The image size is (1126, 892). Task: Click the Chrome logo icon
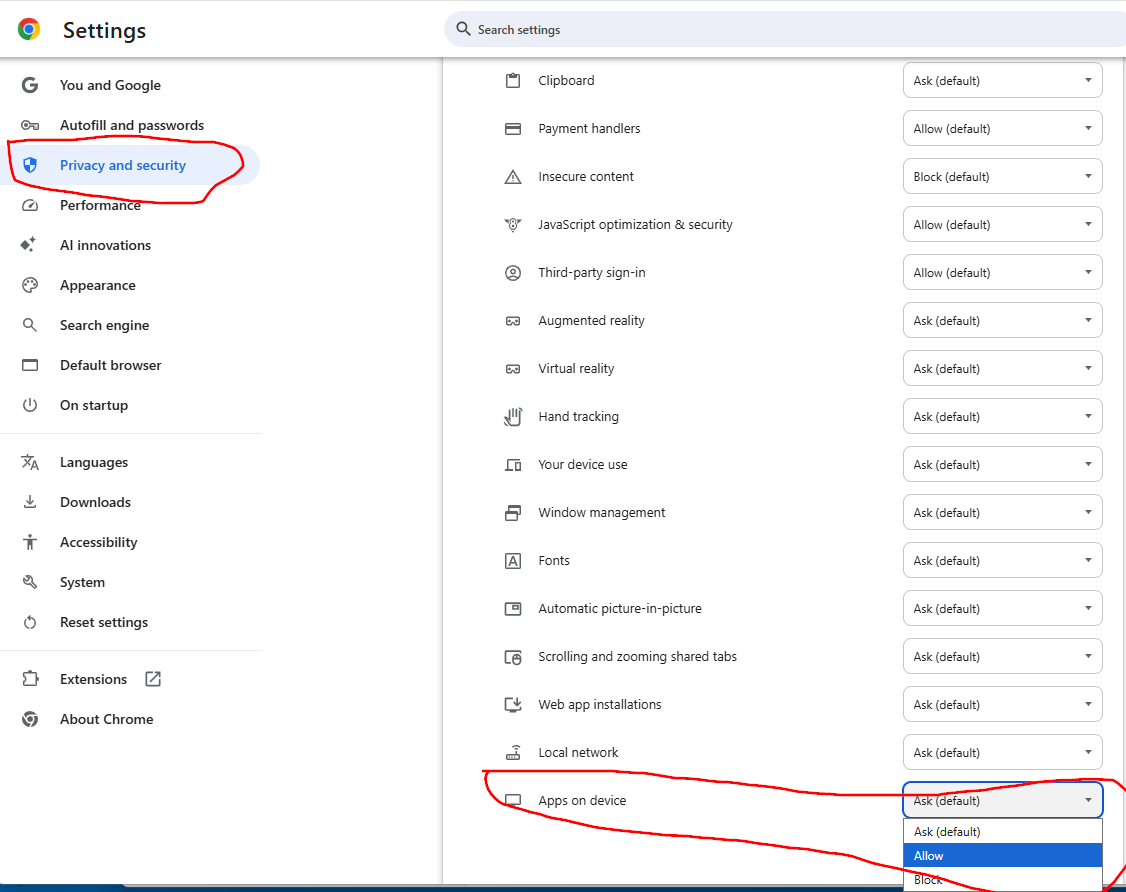(x=29, y=29)
